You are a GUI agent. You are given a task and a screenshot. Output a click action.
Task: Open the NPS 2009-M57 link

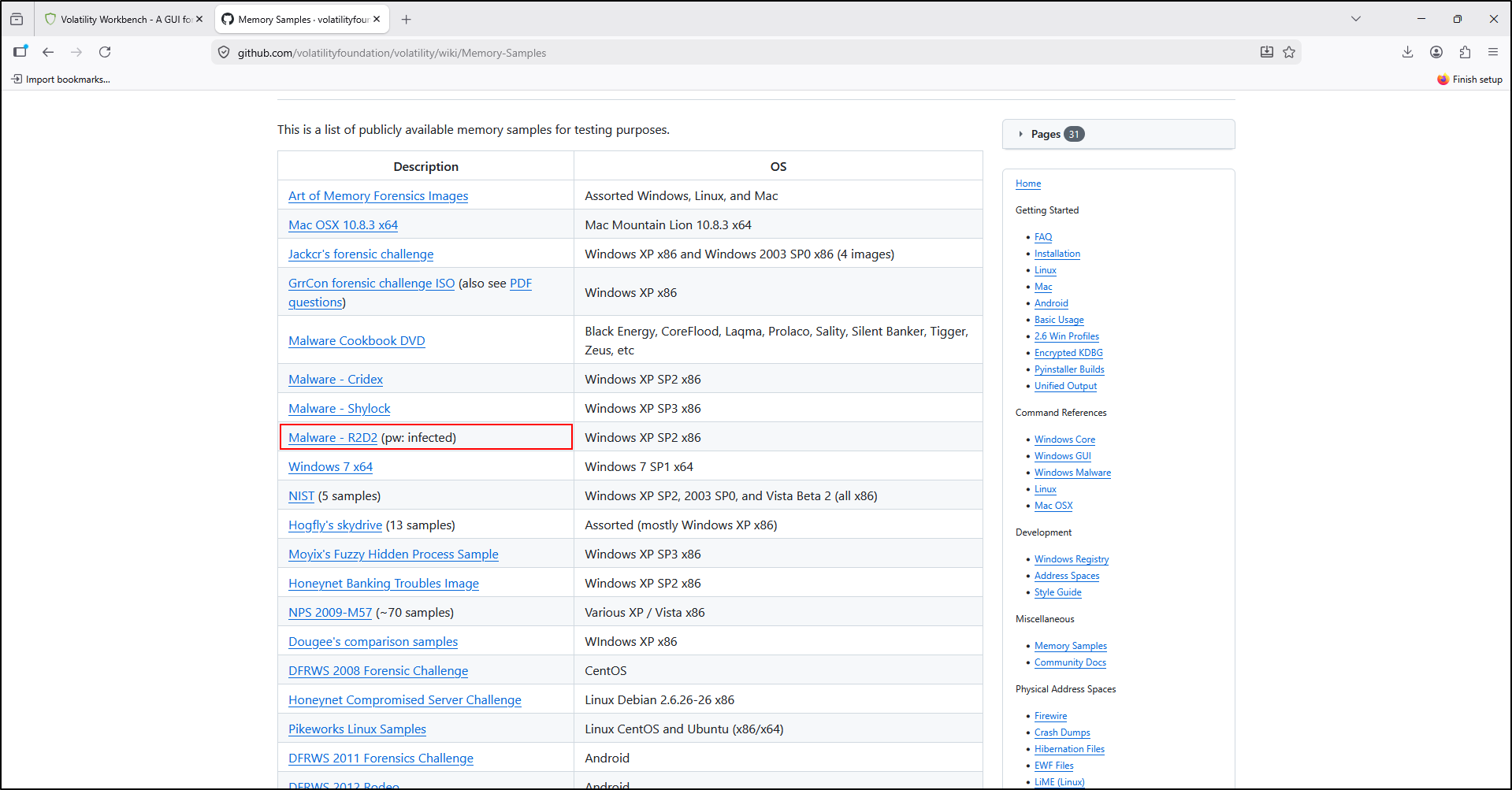tap(330, 613)
